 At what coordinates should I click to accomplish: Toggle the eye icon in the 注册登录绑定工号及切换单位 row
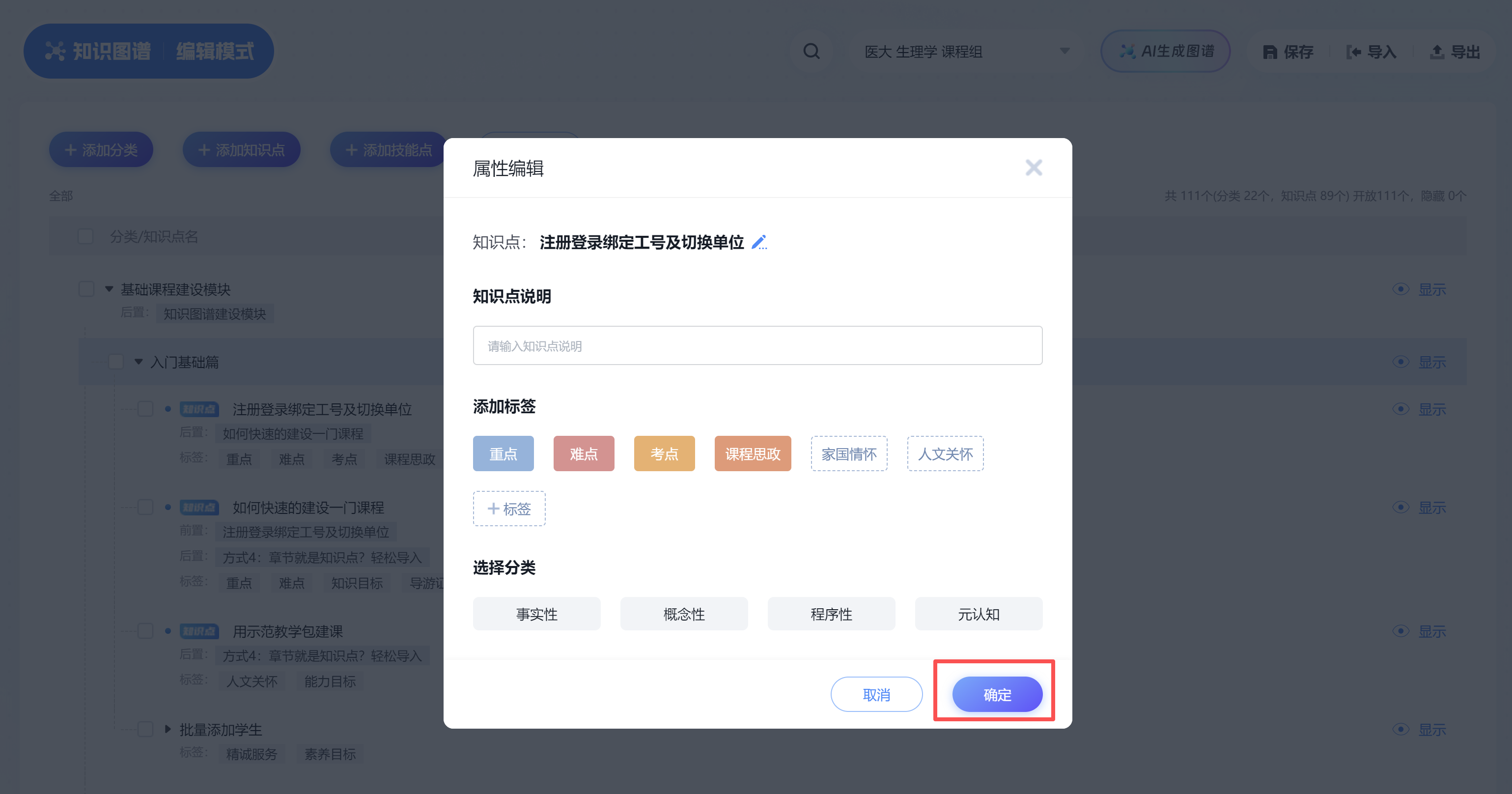[x=1400, y=409]
